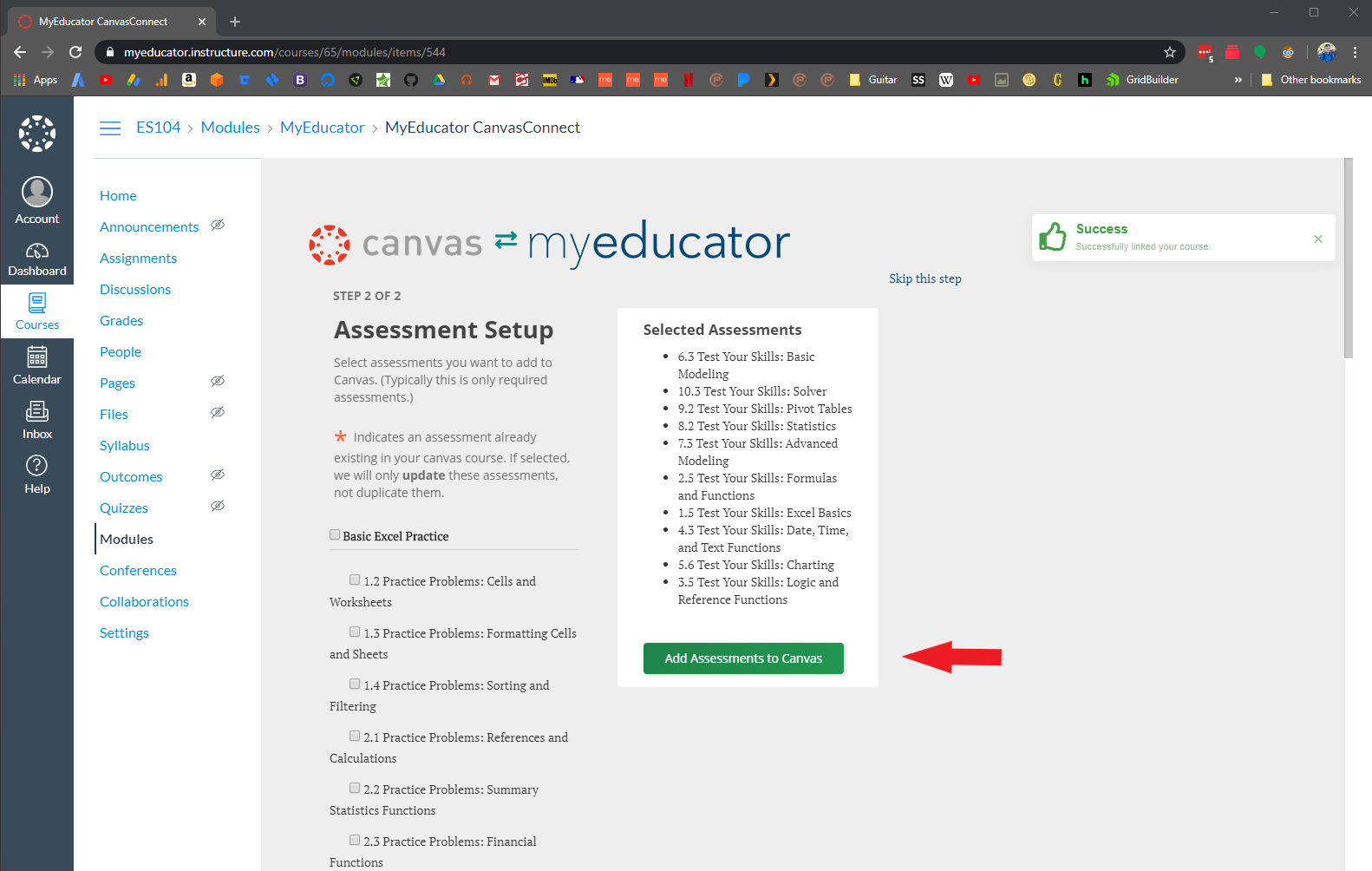
Task: Select the MyEducator CanvasConnect browser tab
Action: [x=109, y=22]
